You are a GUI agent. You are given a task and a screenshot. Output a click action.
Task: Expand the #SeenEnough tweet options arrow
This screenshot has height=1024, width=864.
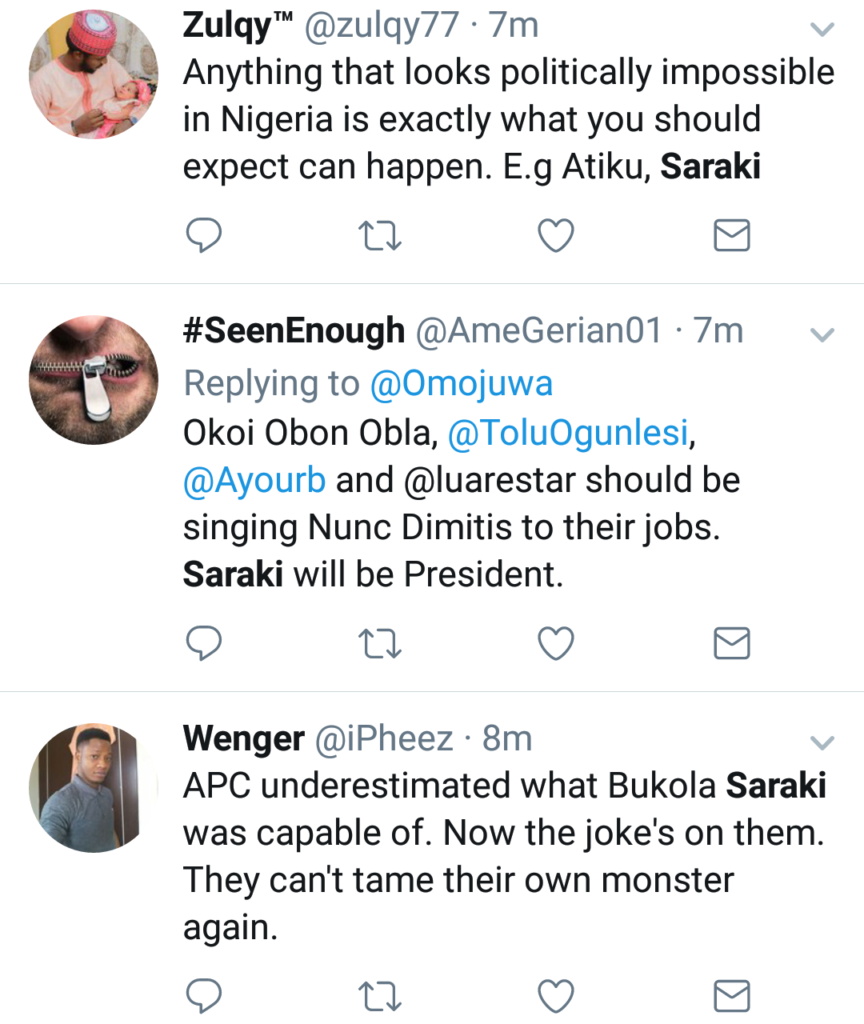[821, 334]
